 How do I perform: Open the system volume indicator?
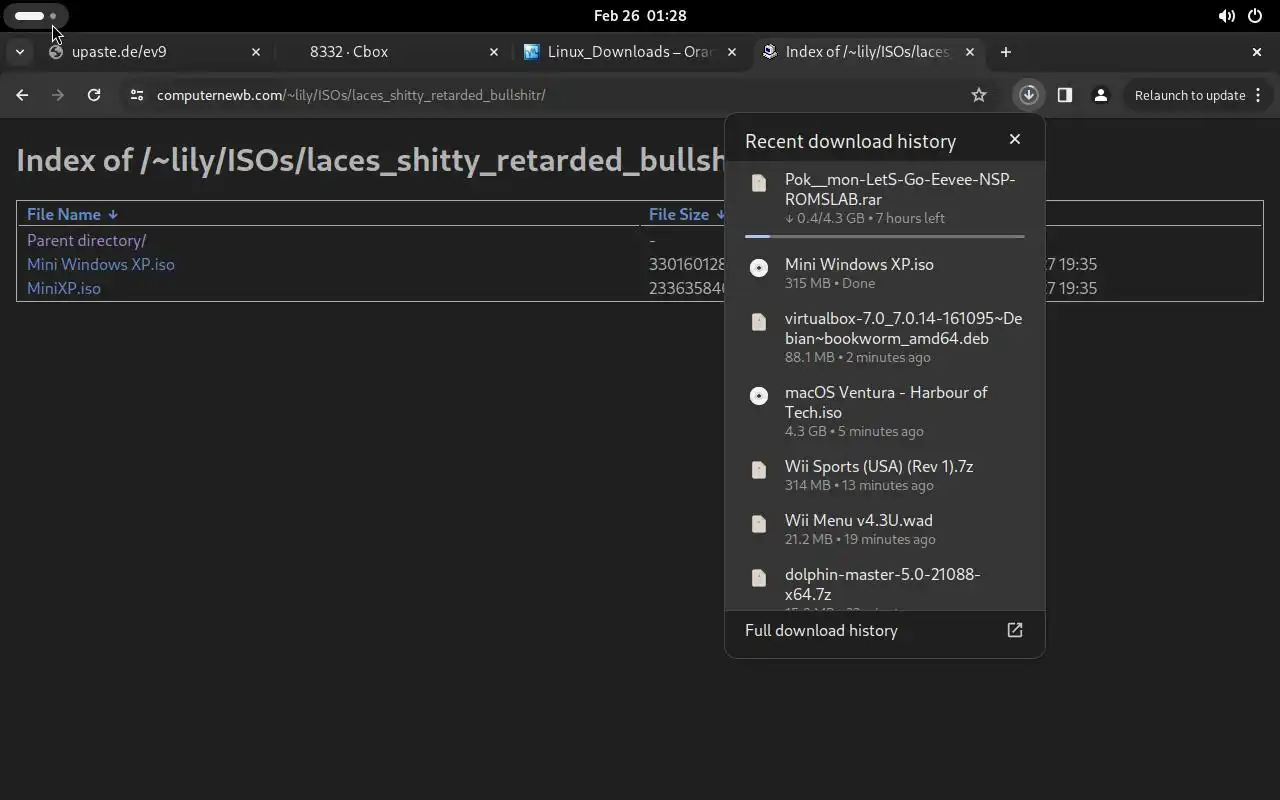point(1226,16)
